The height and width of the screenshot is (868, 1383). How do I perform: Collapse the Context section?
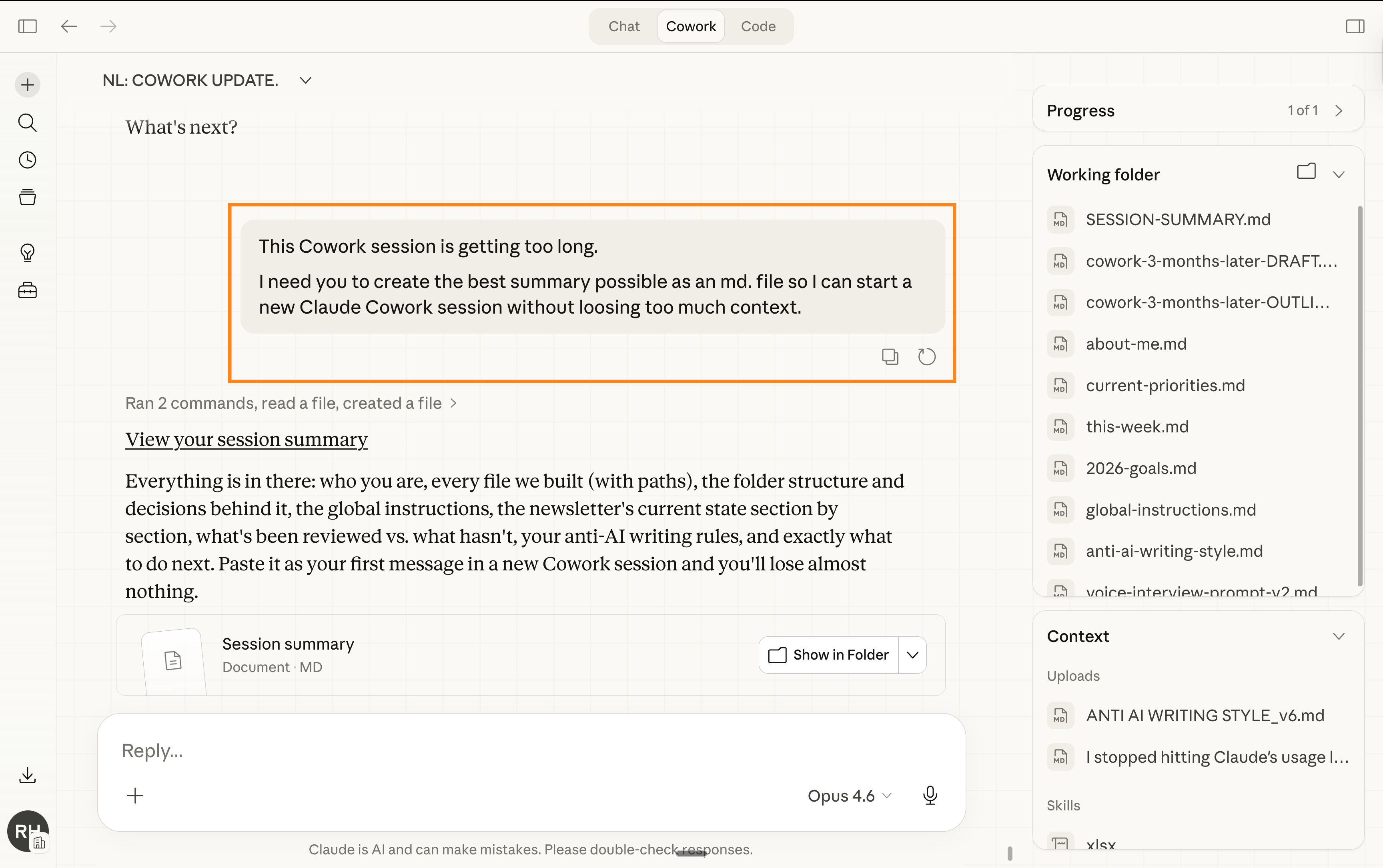1339,636
